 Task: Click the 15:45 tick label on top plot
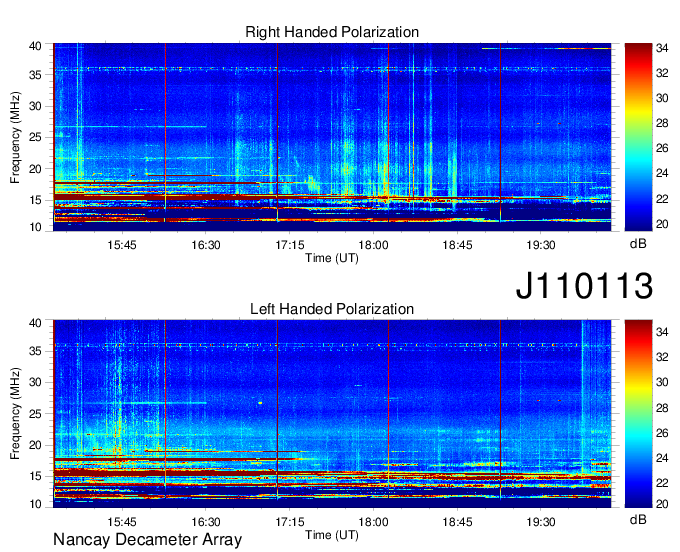tap(122, 245)
